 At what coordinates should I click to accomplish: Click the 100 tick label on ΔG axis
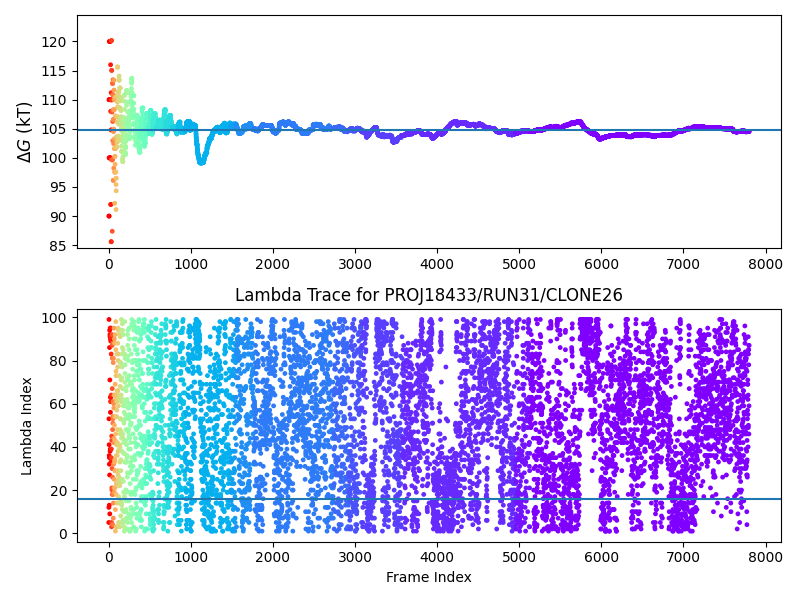pos(54,158)
